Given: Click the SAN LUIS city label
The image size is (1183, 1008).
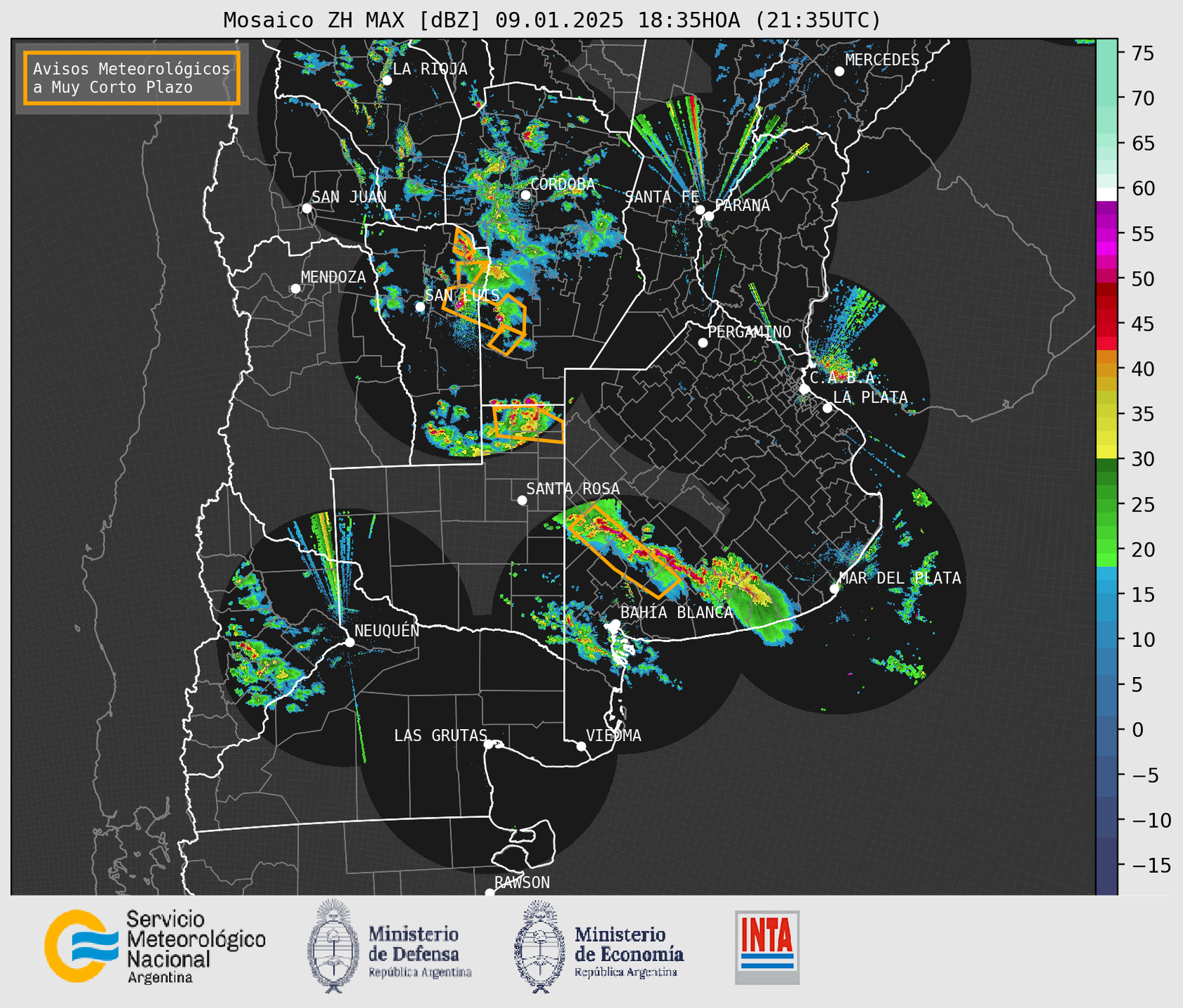Looking at the screenshot, I should point(462,295).
